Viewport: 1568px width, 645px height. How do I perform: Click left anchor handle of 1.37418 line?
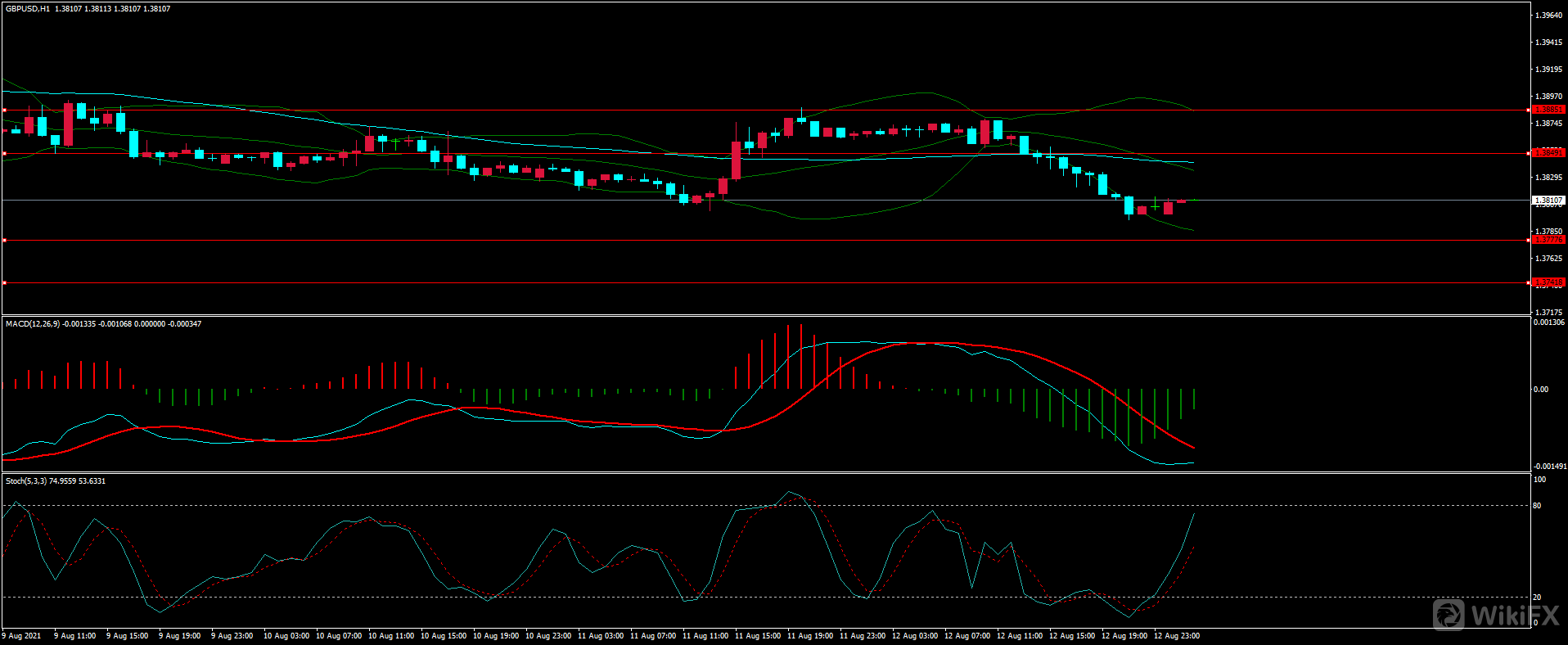pos(5,282)
